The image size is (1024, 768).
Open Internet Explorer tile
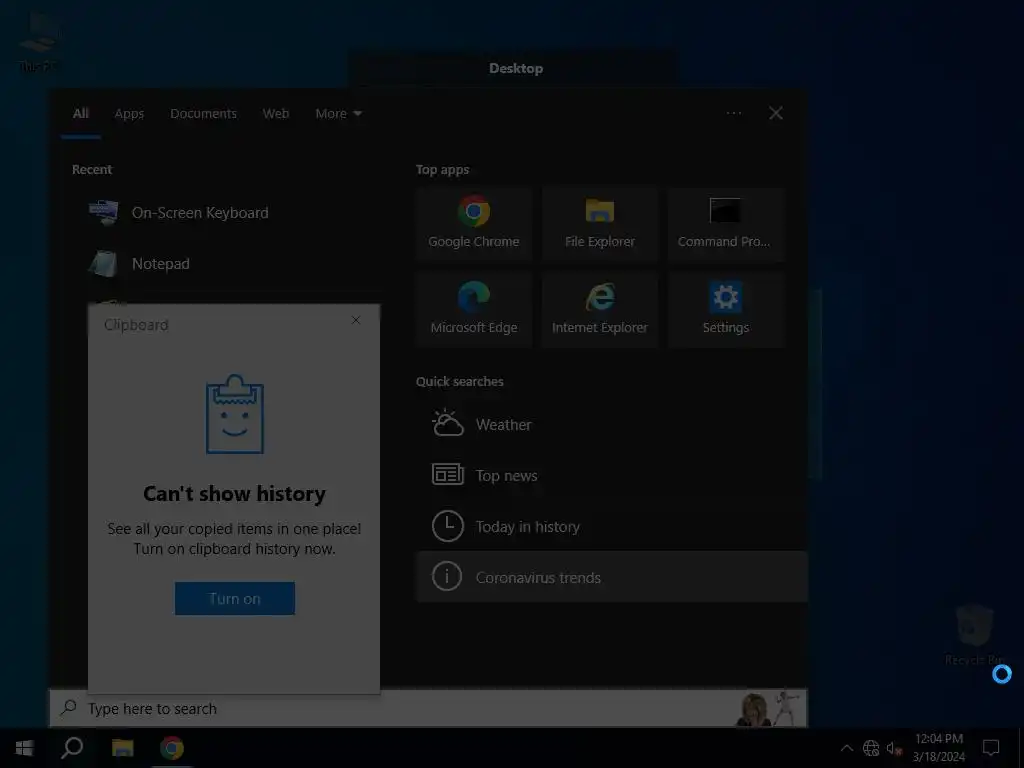(600, 310)
